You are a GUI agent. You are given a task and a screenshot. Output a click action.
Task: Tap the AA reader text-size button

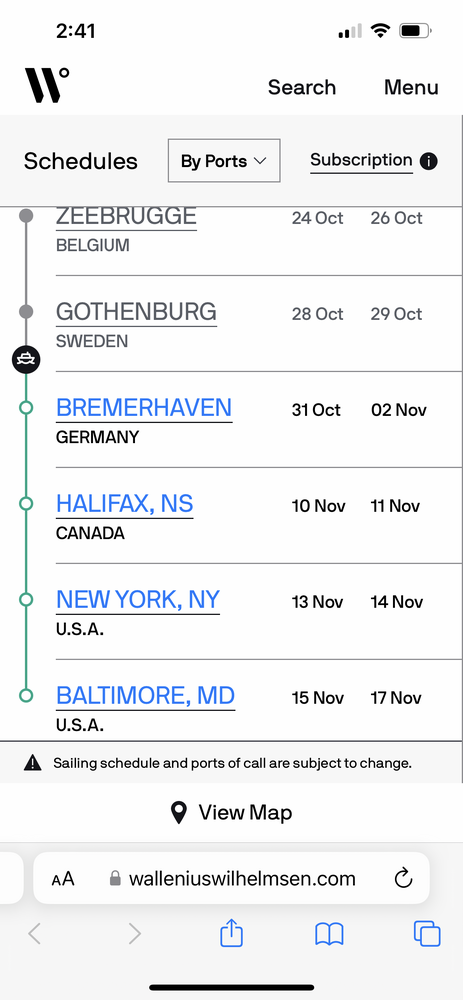(x=63, y=879)
